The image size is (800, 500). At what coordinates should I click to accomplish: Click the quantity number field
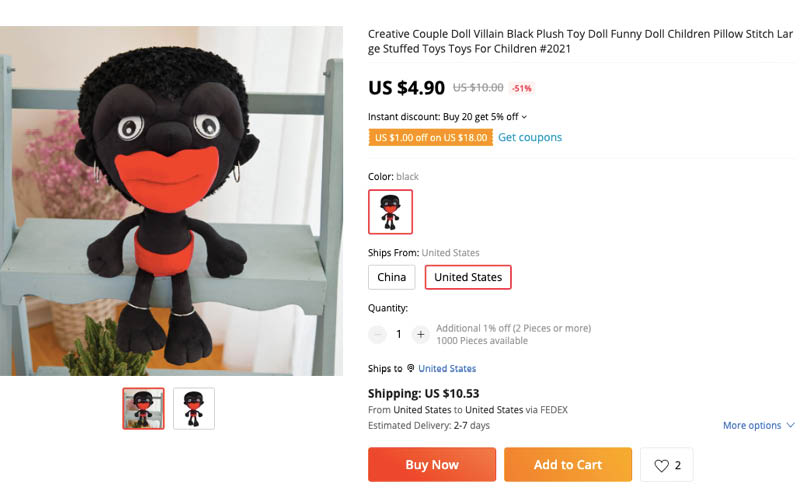point(398,335)
